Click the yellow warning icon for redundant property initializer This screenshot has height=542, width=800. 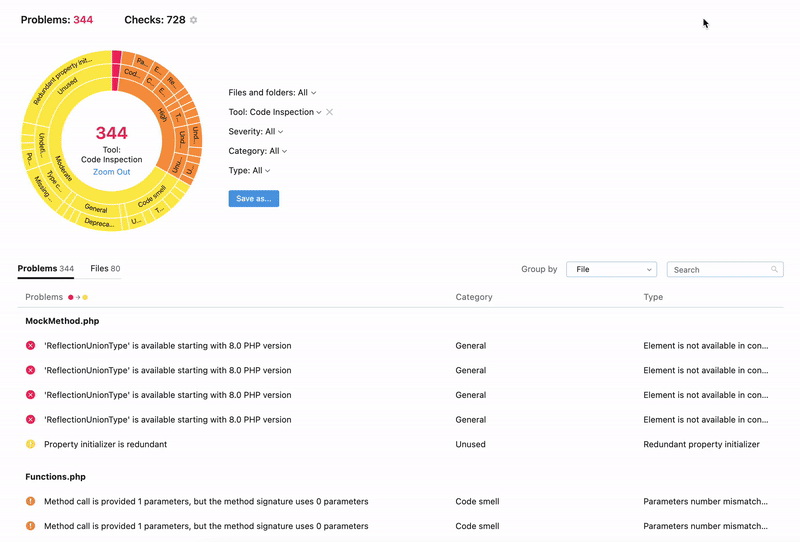pyautogui.click(x=31, y=444)
